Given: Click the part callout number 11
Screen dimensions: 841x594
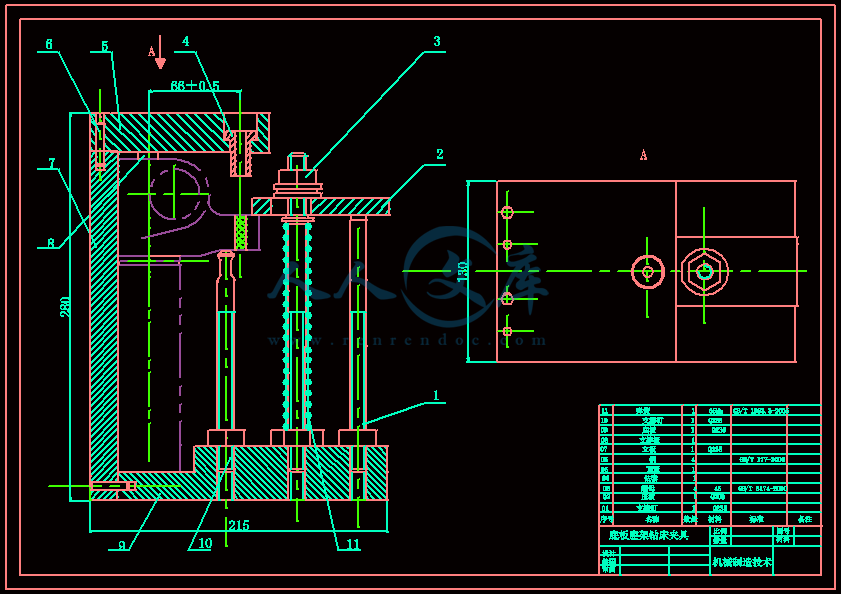Looking at the screenshot, I should coord(352,545).
